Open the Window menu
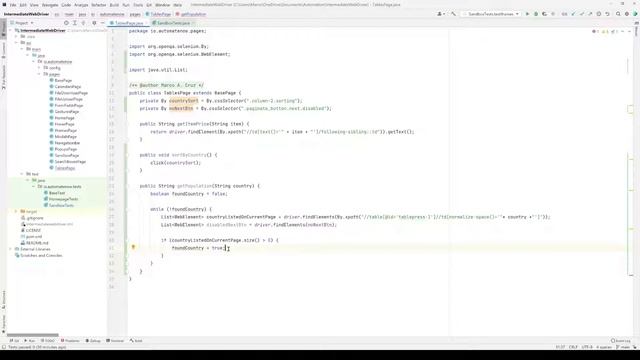 [x=162, y=5]
